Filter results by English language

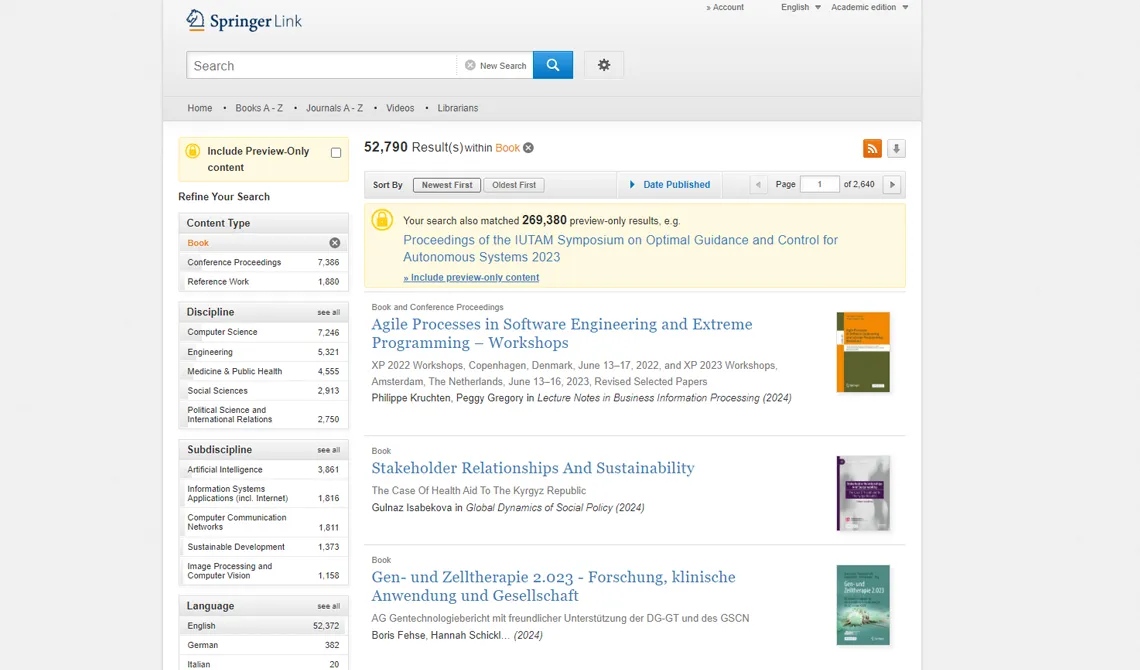point(263,626)
